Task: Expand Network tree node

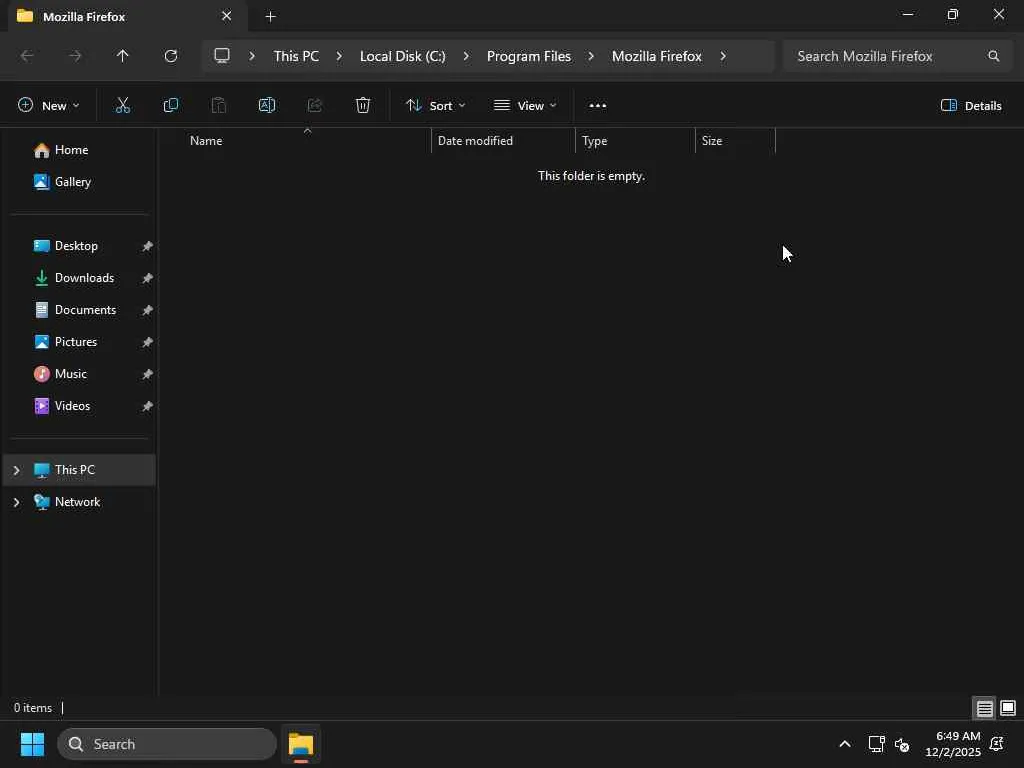Action: point(16,502)
